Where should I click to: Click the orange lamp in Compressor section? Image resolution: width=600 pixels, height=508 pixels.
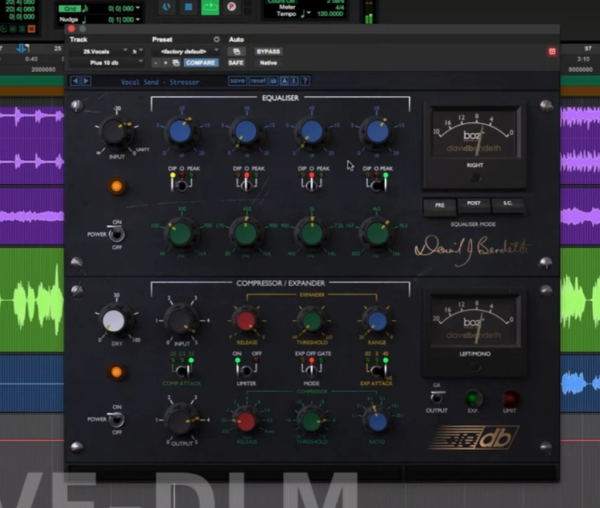pos(117,372)
